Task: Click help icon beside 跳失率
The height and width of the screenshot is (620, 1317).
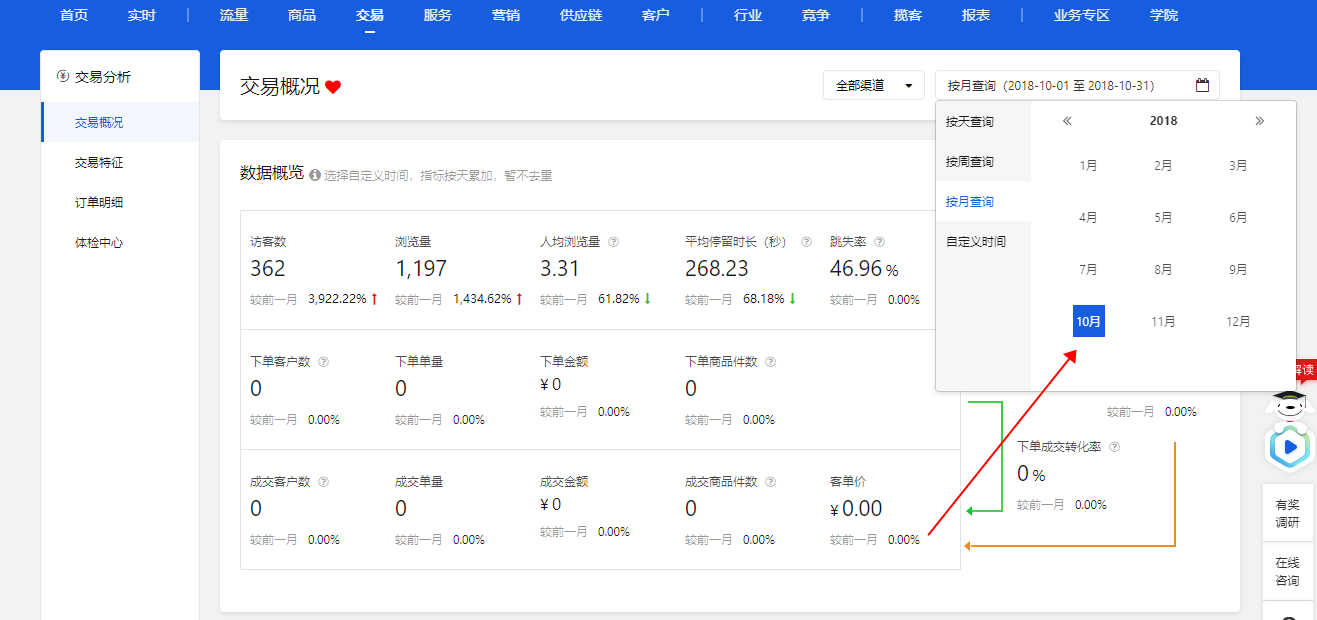Action: pos(879,242)
